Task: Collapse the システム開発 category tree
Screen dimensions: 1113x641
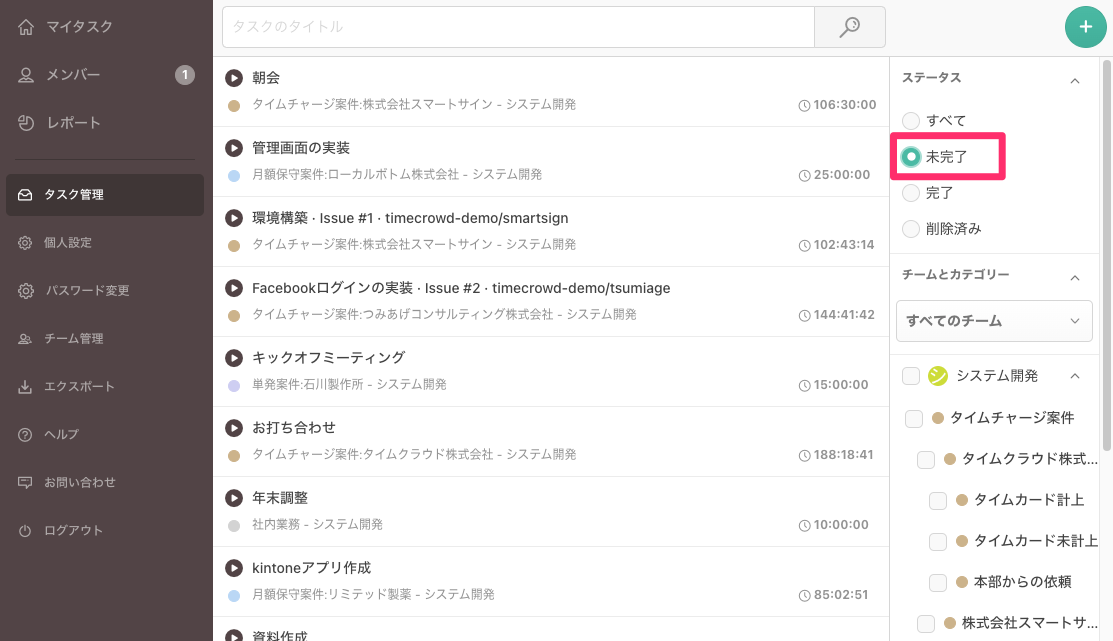Action: (x=1075, y=375)
